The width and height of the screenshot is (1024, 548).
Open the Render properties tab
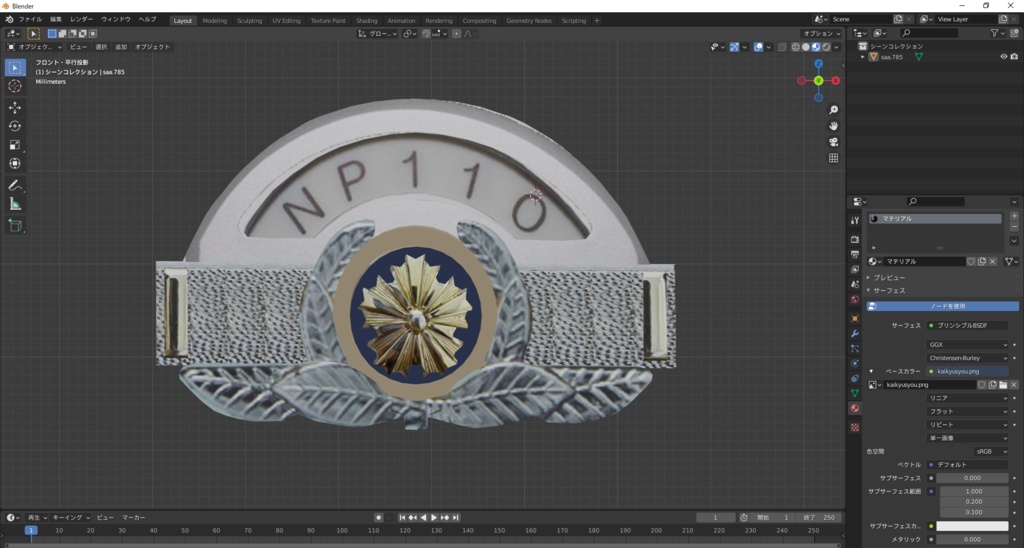coord(855,240)
